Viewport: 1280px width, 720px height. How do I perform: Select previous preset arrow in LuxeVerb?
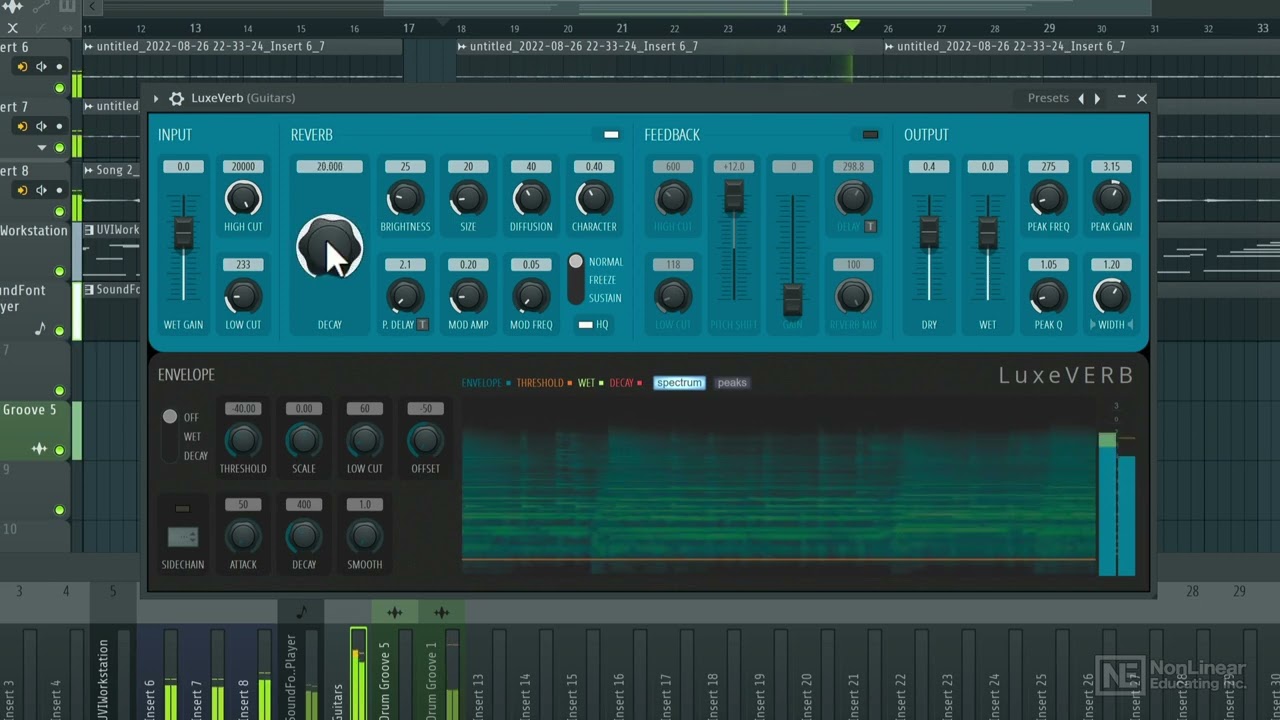[x=1080, y=98]
